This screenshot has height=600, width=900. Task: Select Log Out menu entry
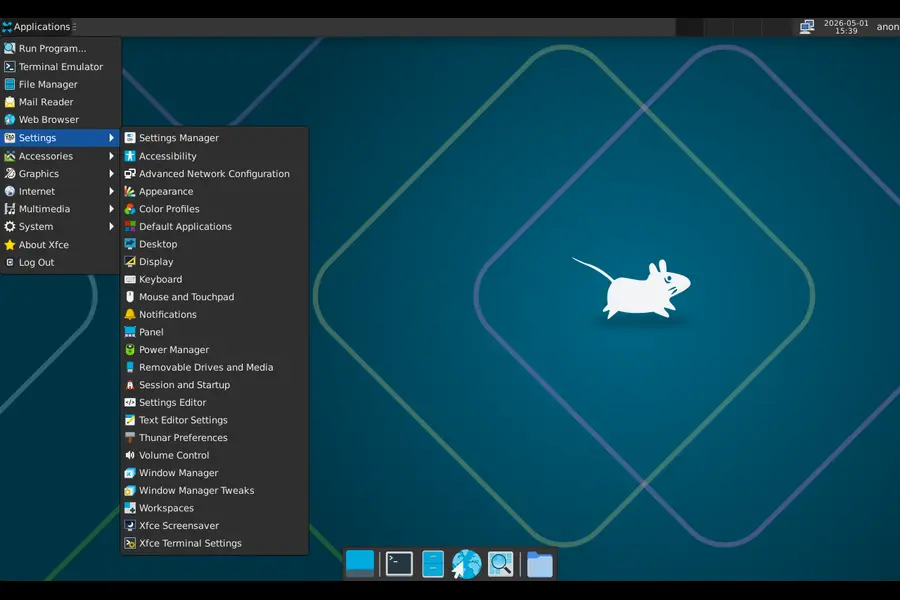pyautogui.click(x=60, y=262)
